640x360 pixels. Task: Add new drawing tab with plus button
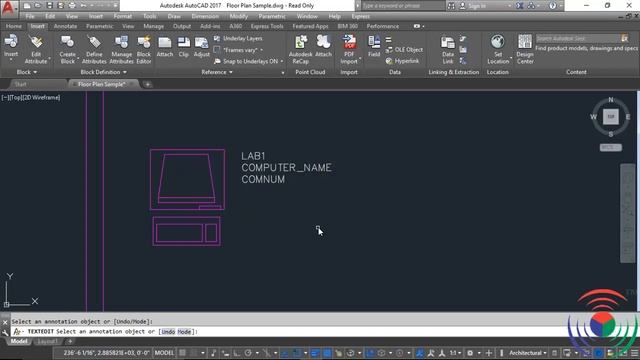tap(148, 84)
